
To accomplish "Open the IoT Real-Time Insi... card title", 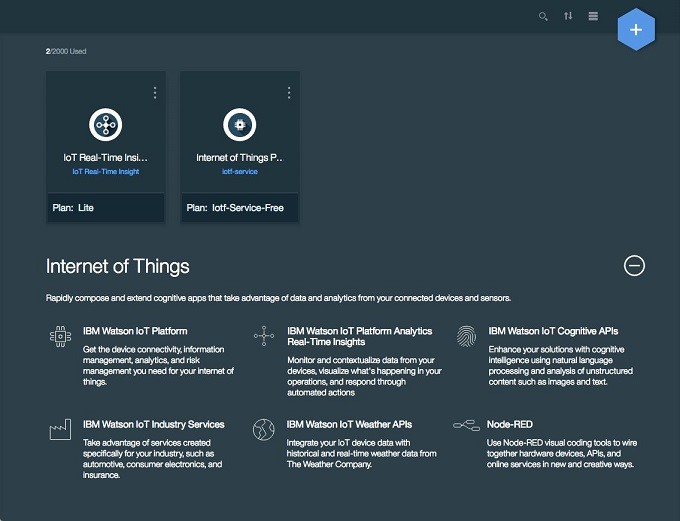I will 105,157.
